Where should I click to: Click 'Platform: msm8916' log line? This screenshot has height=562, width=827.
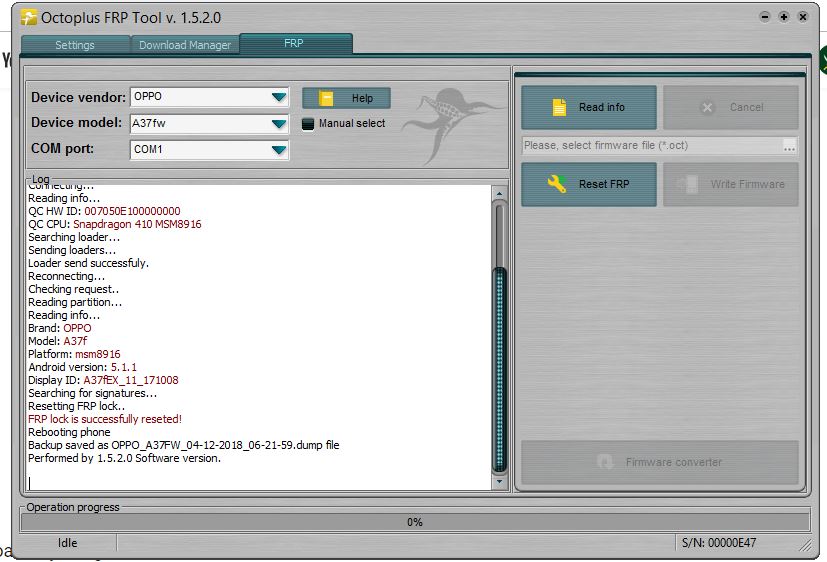click(74, 354)
